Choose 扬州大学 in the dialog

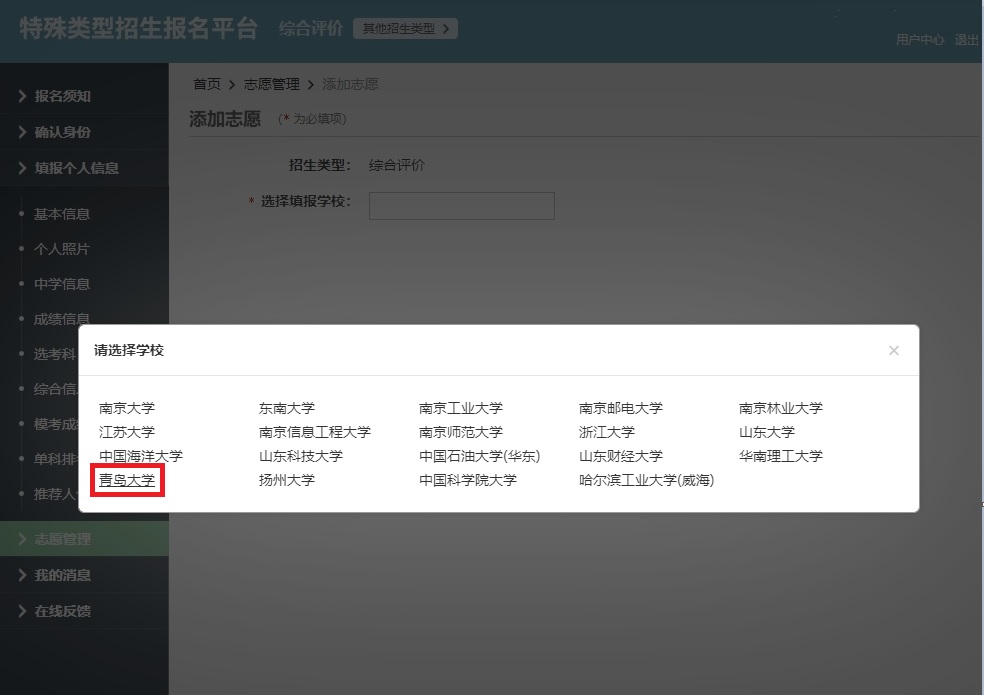[x=287, y=480]
